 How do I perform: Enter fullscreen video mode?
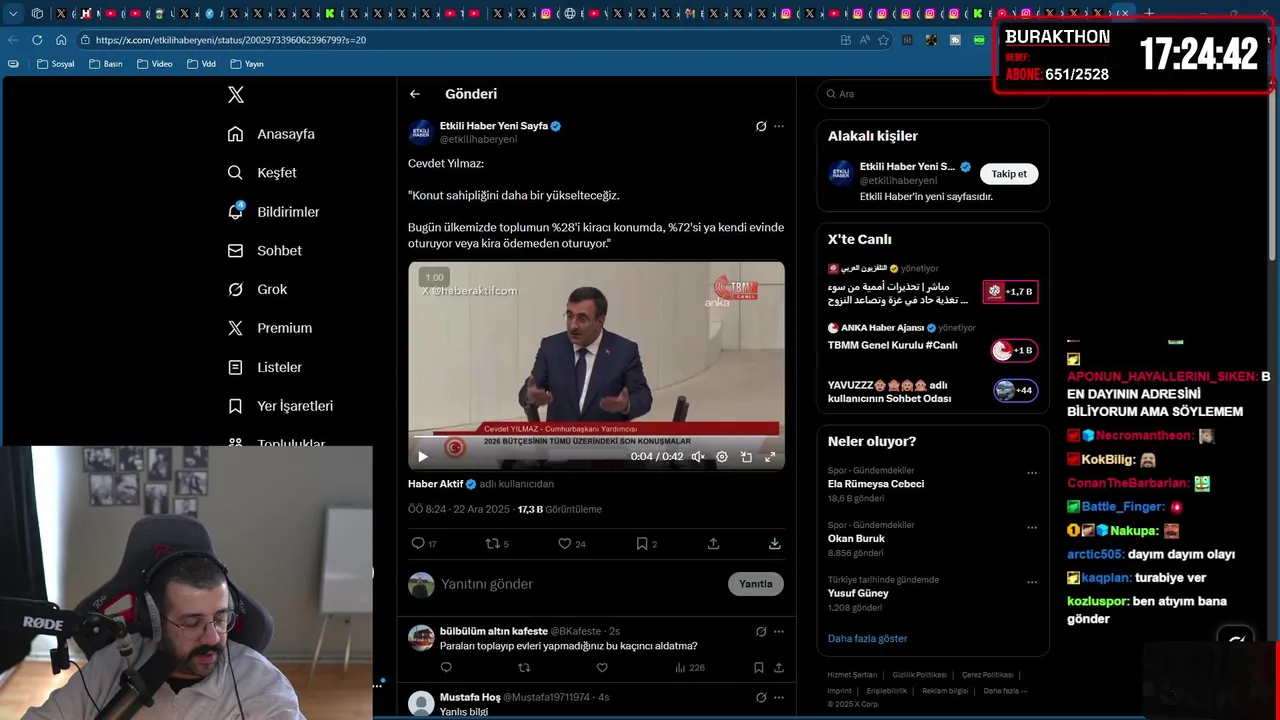point(770,456)
